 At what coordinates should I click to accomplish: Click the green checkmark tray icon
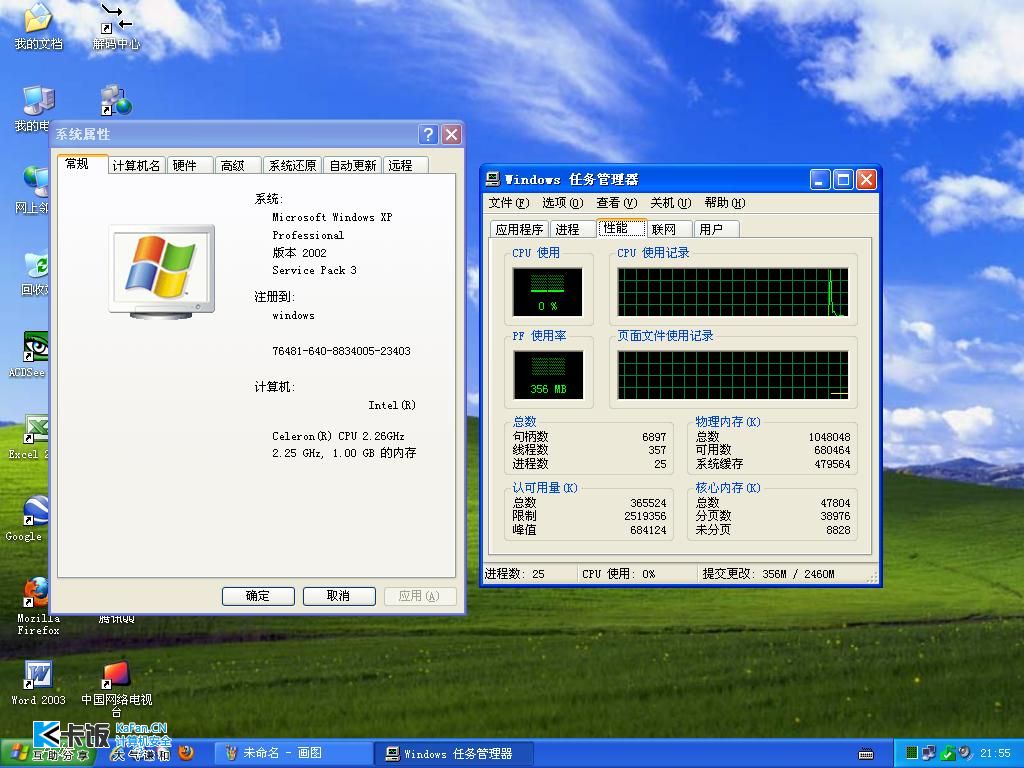click(x=948, y=753)
